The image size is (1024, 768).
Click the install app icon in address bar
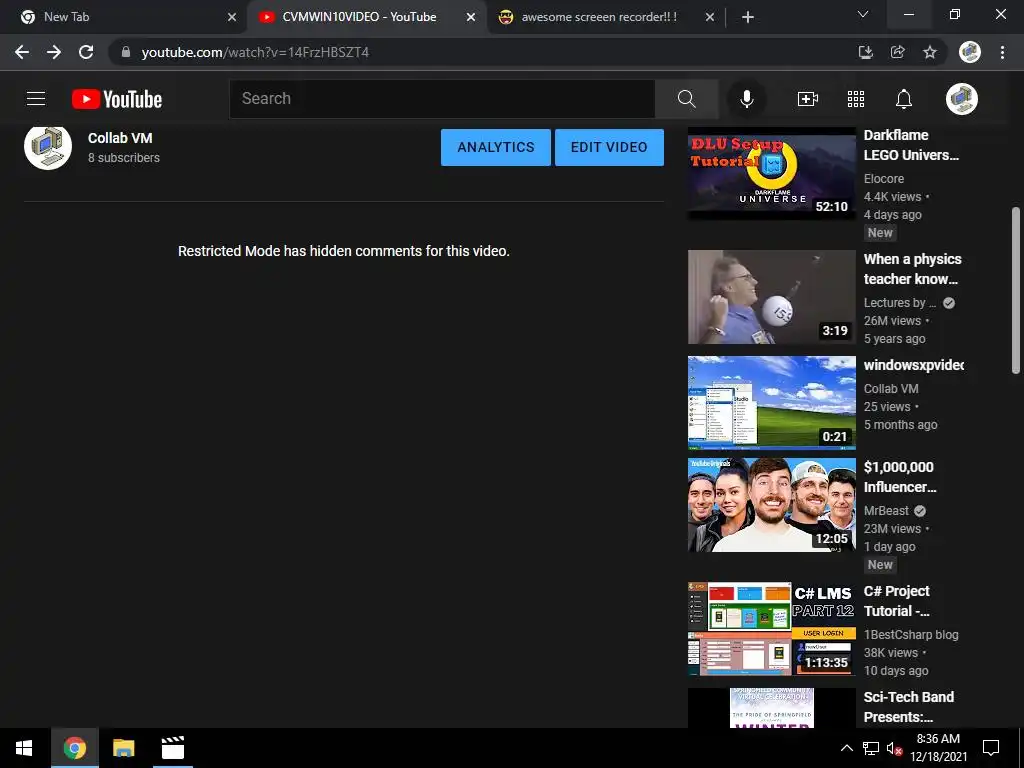866,52
